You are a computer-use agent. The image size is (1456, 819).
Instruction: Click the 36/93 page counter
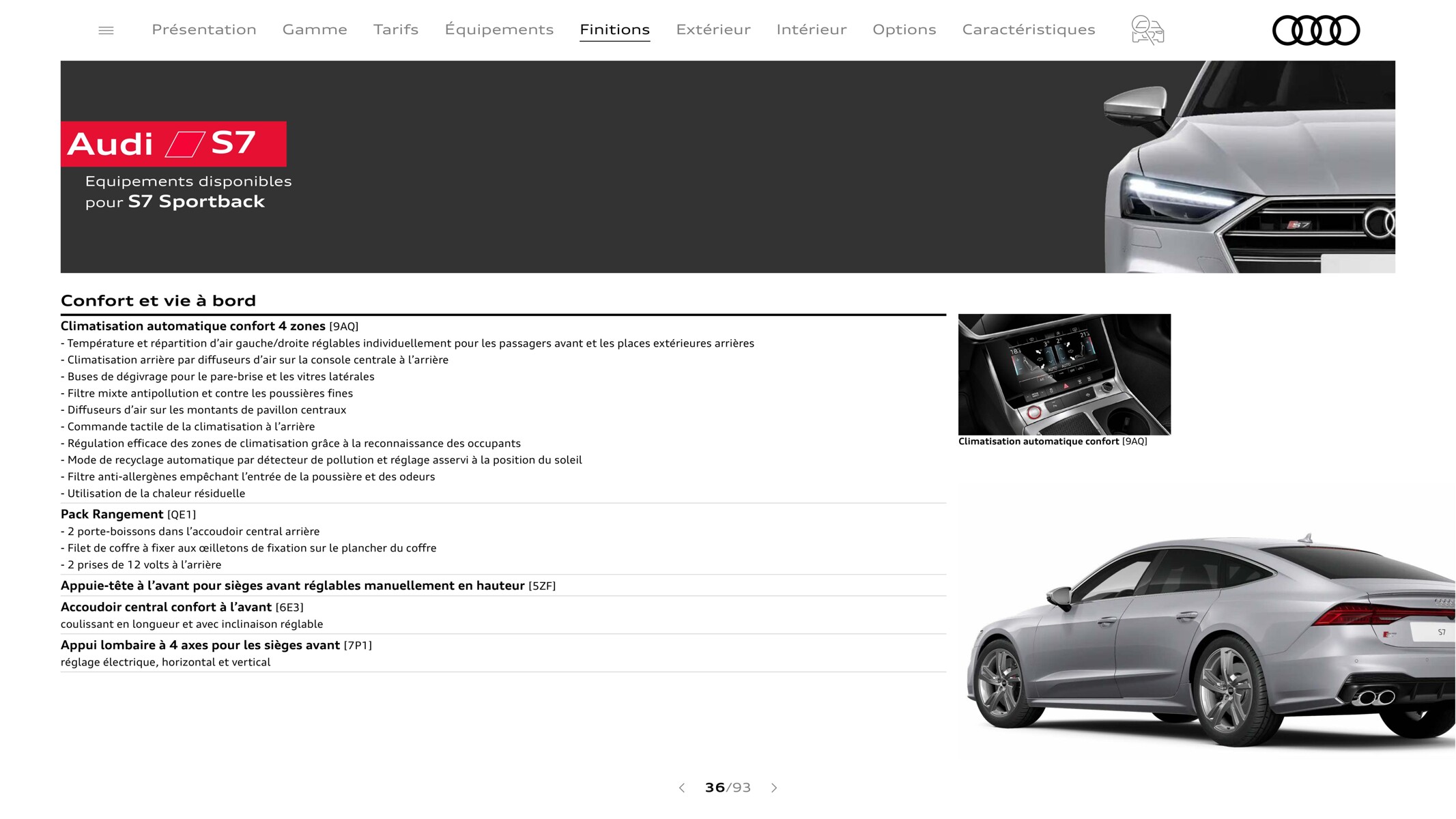tap(728, 788)
